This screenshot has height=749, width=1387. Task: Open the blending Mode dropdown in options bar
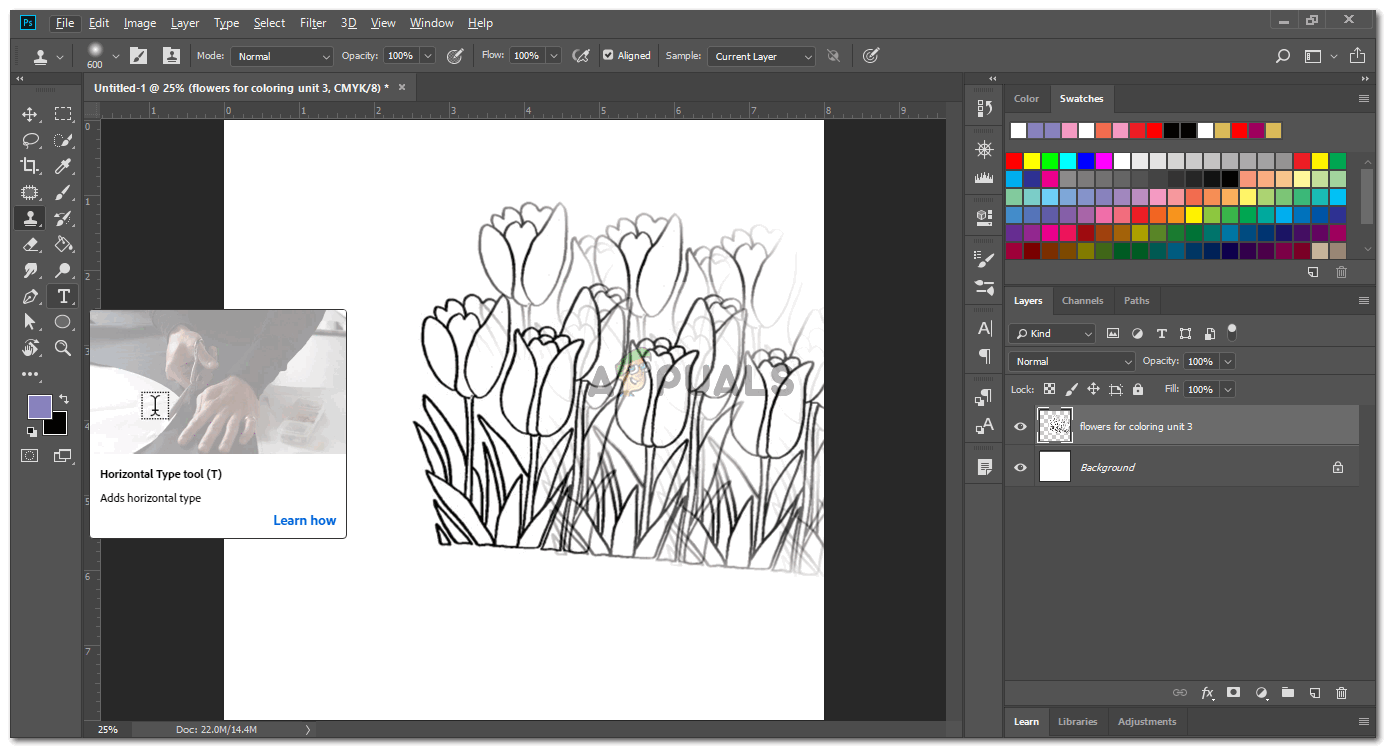[x=281, y=57]
